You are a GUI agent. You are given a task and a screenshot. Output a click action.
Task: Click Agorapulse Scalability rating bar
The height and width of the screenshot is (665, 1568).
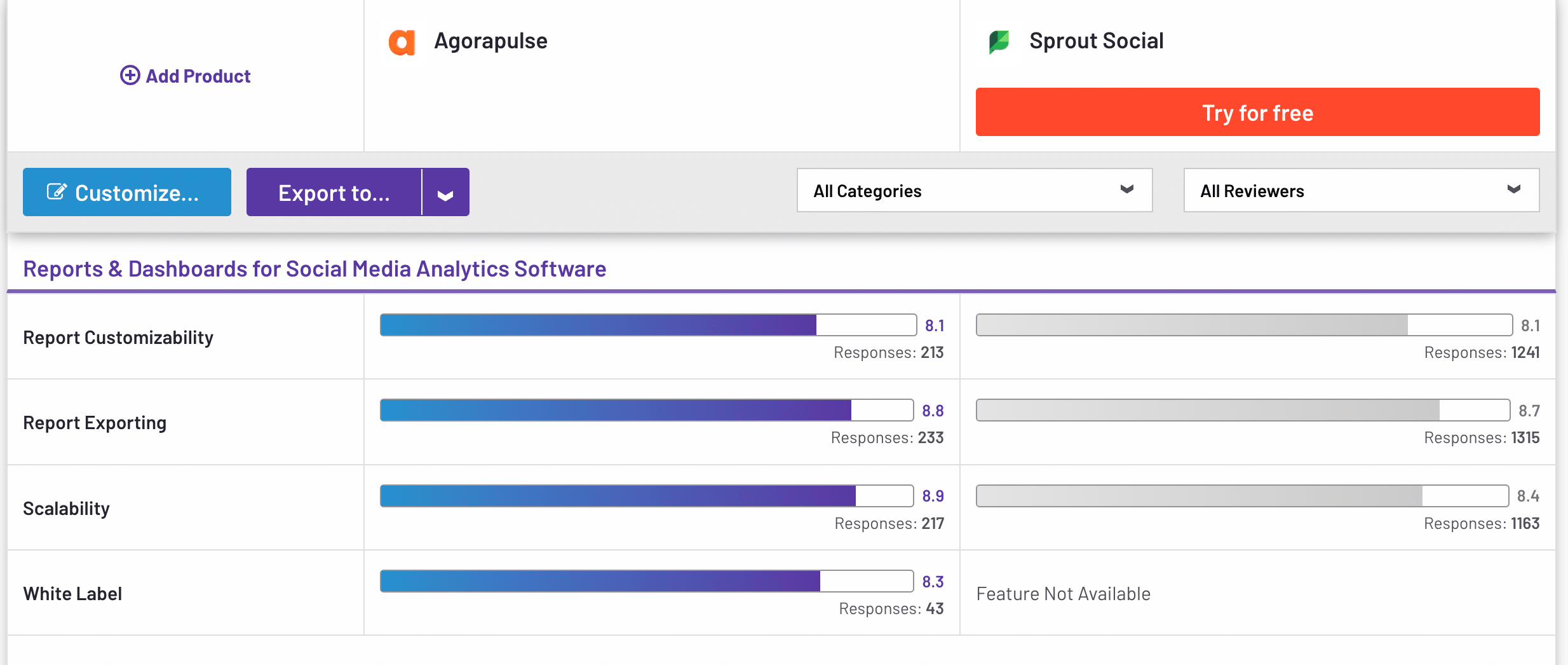[x=647, y=496]
